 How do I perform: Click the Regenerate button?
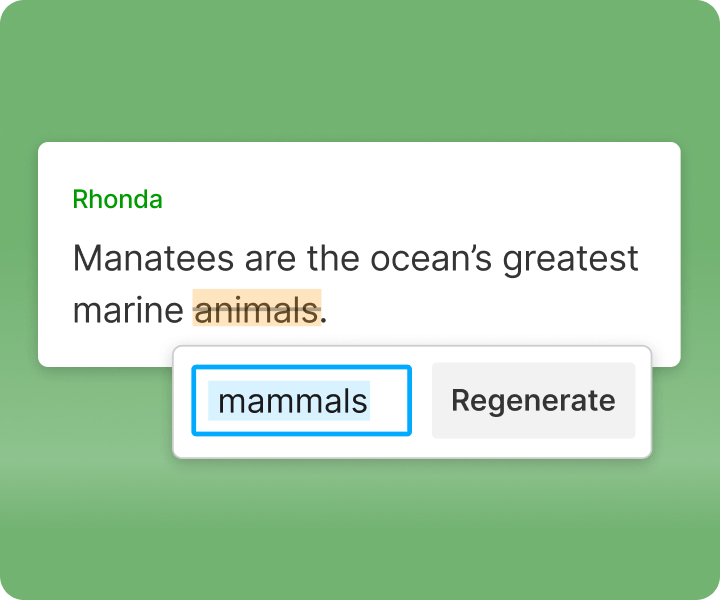533,401
